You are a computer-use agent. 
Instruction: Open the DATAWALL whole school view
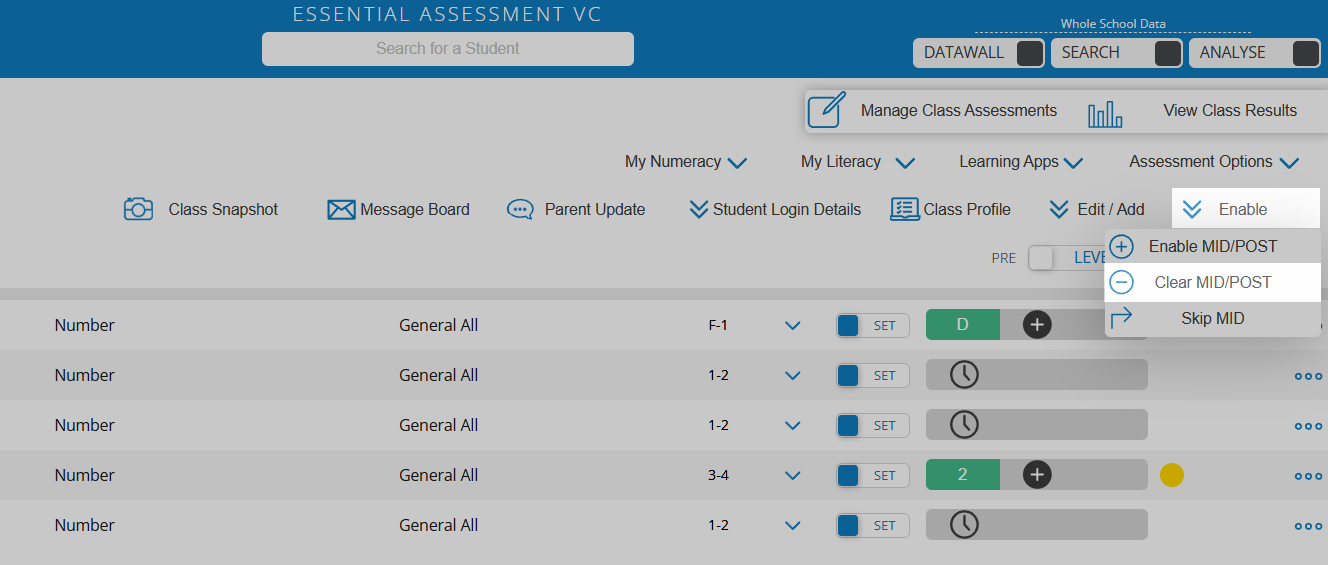(x=979, y=53)
